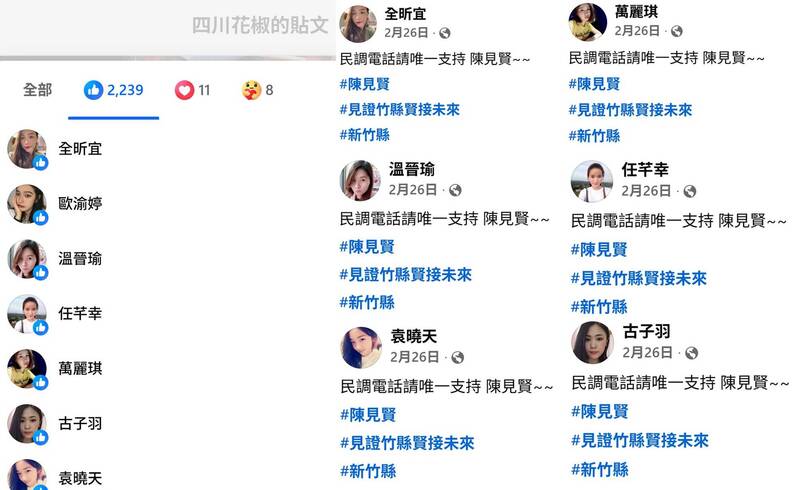Open the #新竹縣 hashtag in 溫晉瑜's post
Viewport: 800px width, 490px height.
coord(367,303)
